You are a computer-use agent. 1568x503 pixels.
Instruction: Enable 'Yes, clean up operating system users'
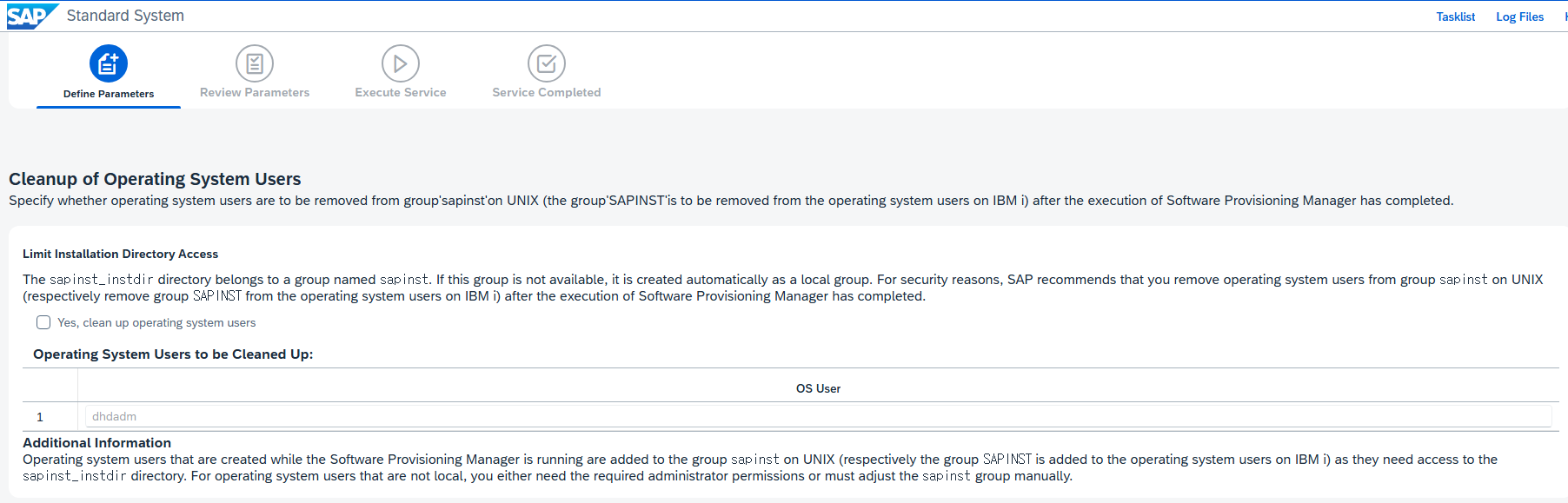tap(43, 322)
